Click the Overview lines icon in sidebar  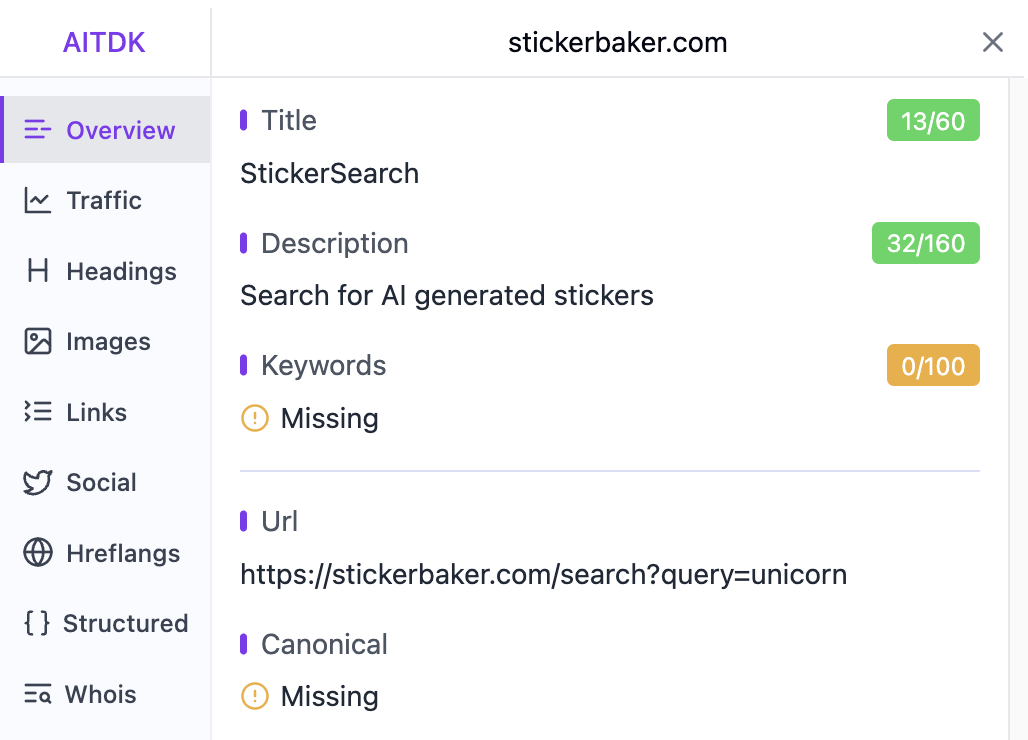[38, 130]
